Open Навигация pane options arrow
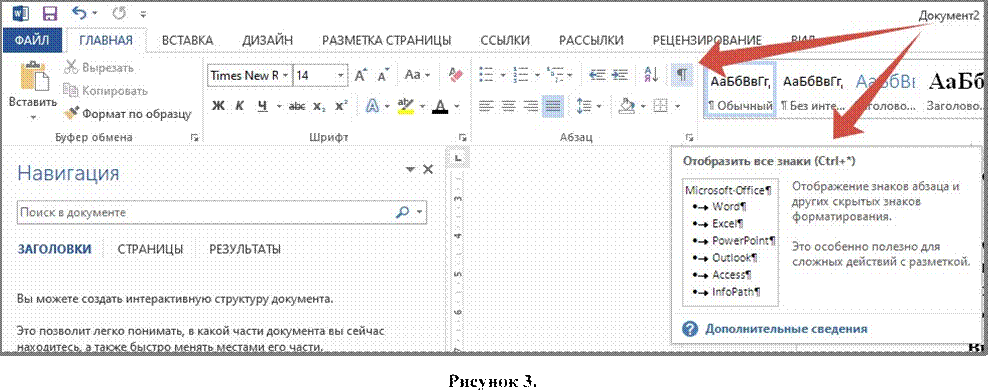The width and height of the screenshot is (995, 390). pyautogui.click(x=411, y=170)
